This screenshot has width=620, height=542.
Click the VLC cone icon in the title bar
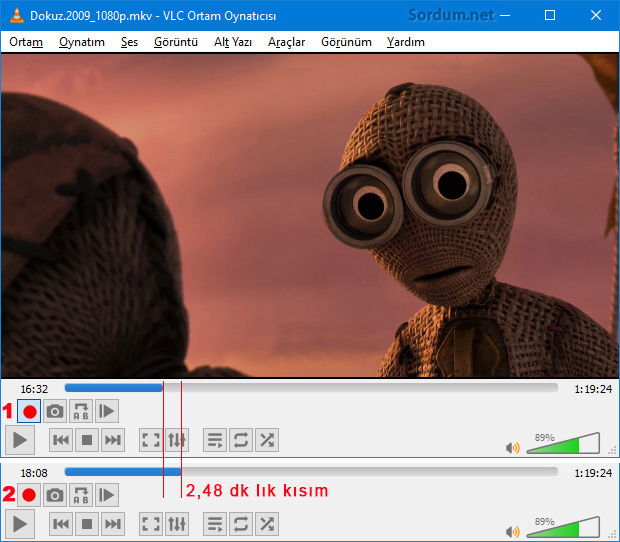tap(17, 15)
